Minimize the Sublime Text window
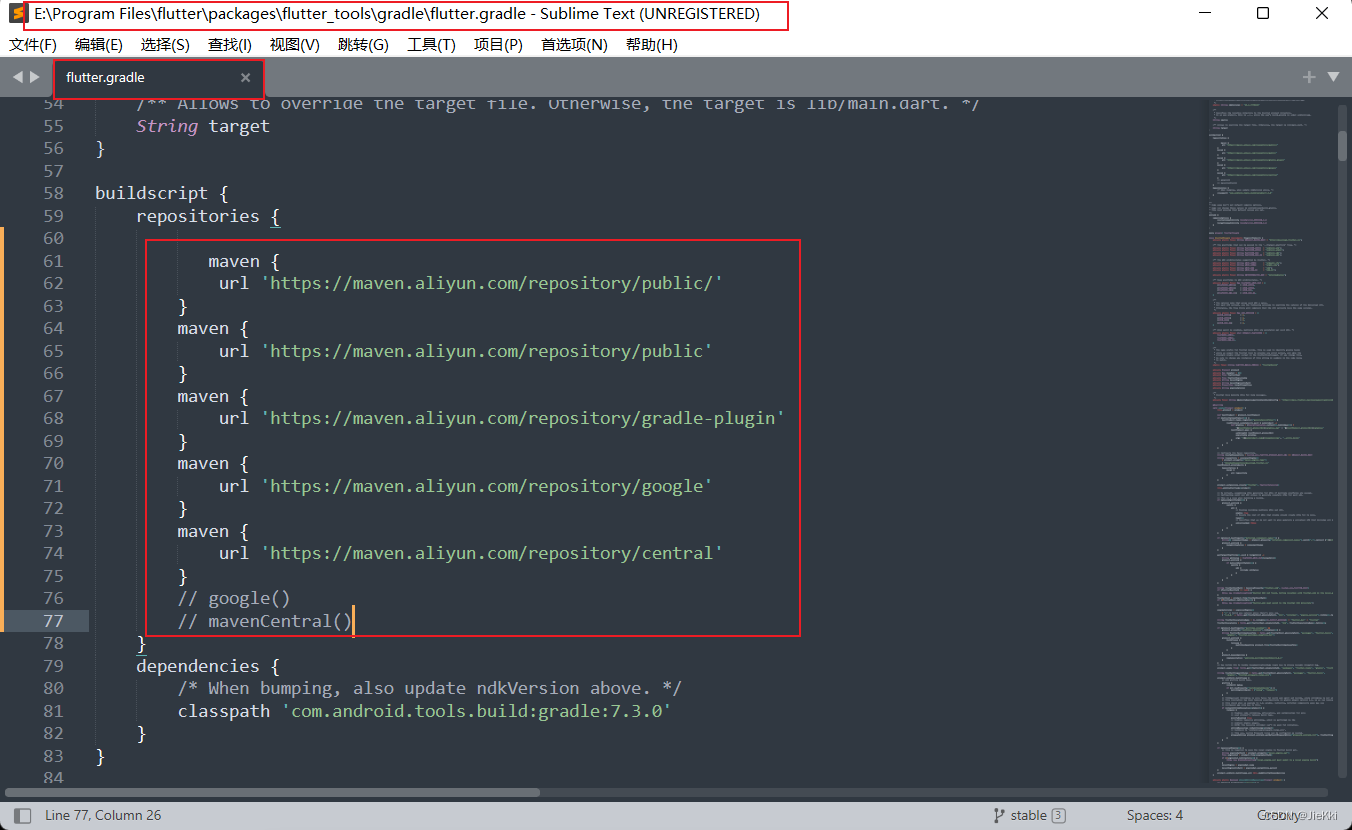The image size is (1352, 830). point(1206,14)
